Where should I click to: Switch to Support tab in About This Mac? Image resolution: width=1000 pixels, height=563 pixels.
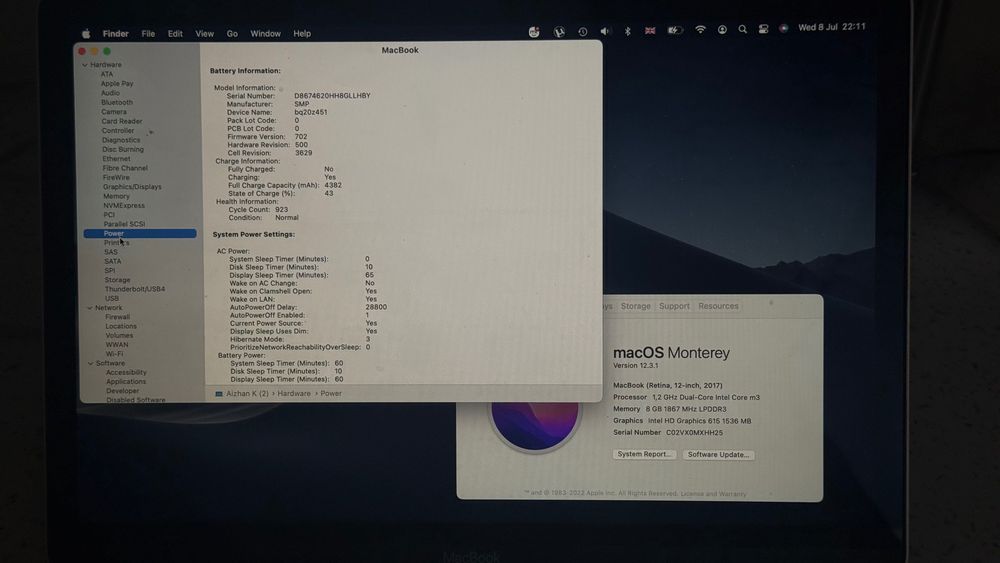click(x=674, y=306)
